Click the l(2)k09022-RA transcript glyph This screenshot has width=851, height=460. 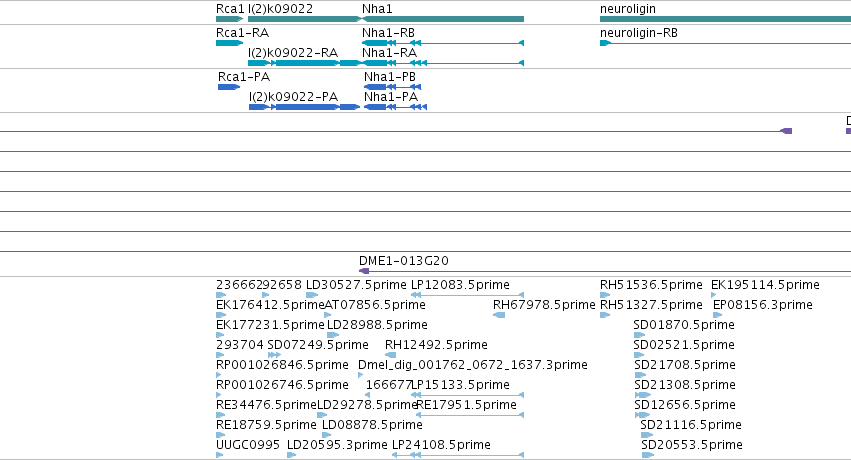coord(304,63)
